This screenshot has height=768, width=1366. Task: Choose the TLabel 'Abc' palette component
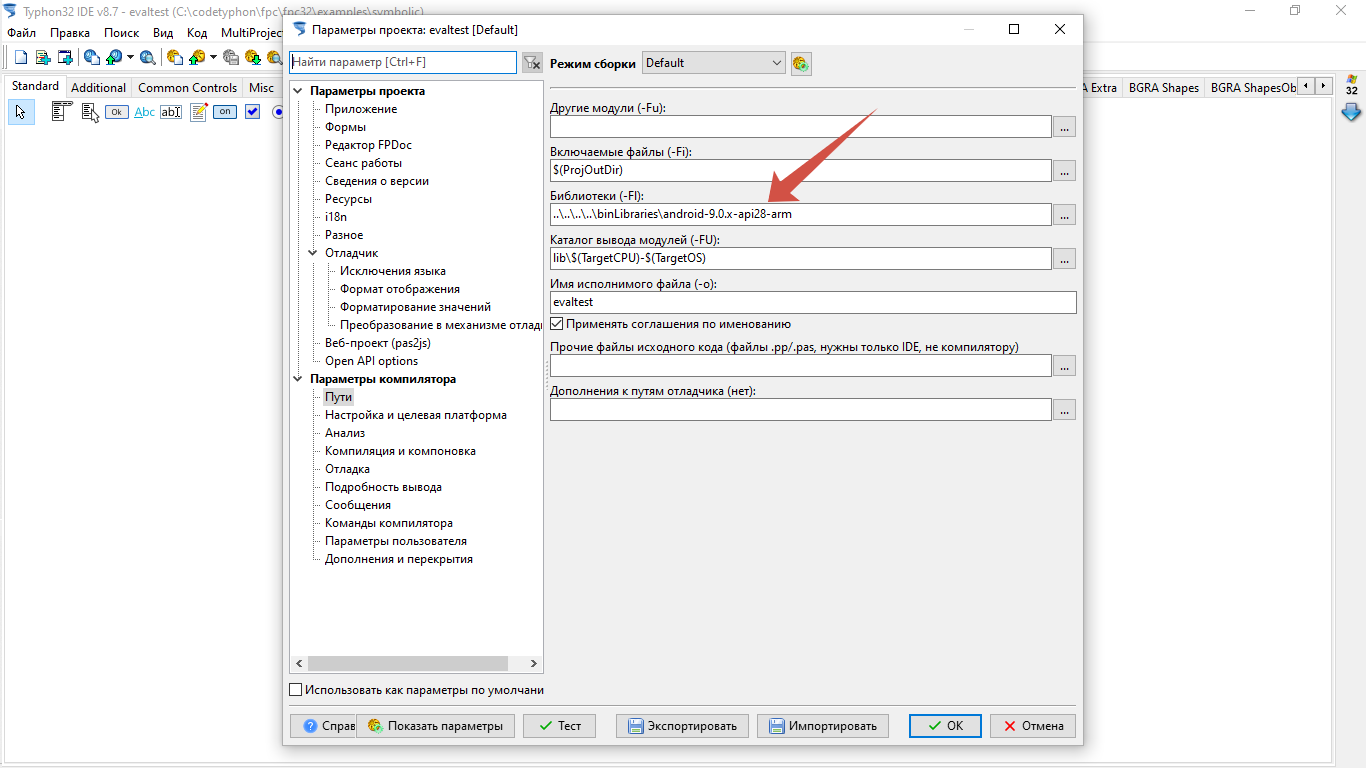(x=145, y=112)
